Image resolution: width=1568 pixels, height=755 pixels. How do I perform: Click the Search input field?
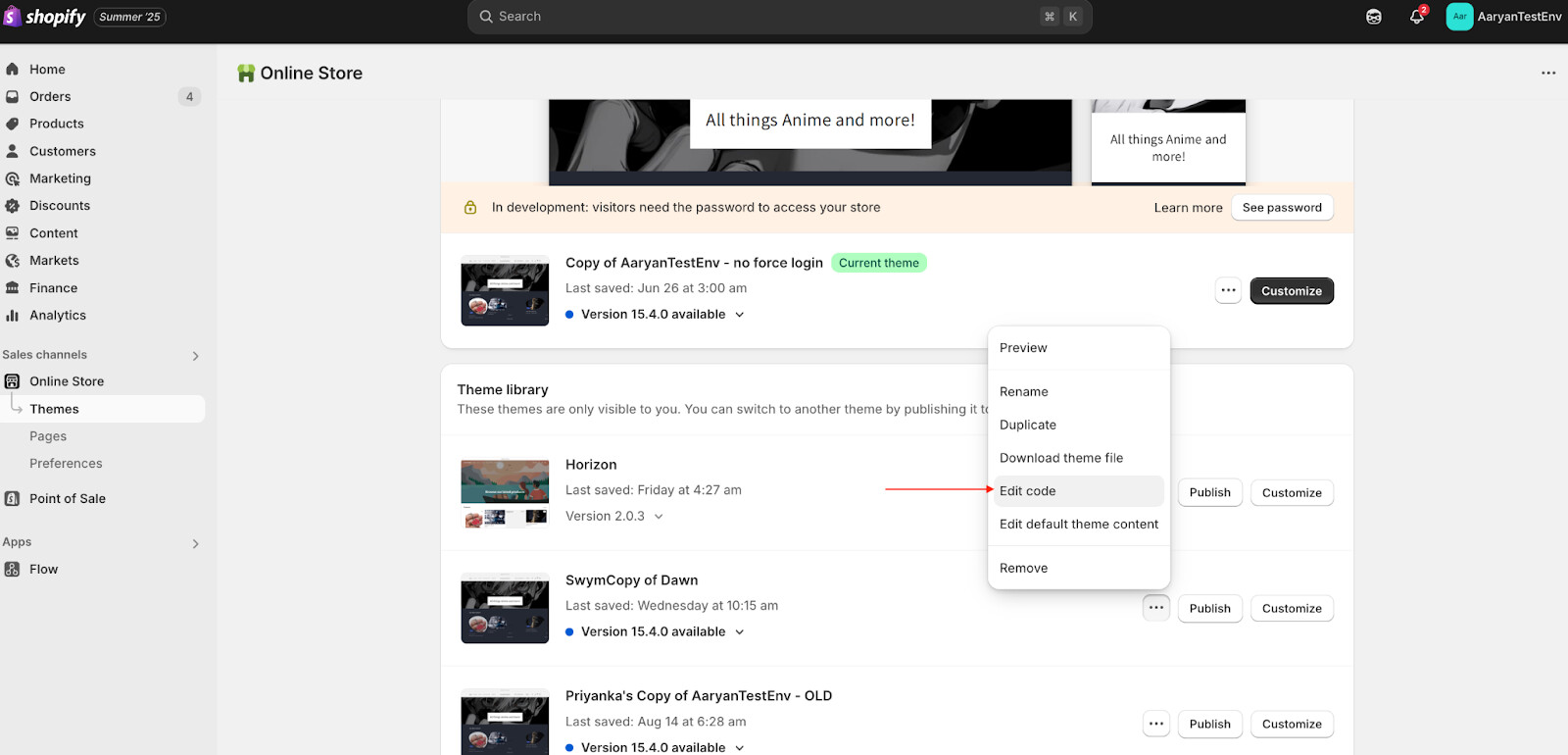coord(780,17)
